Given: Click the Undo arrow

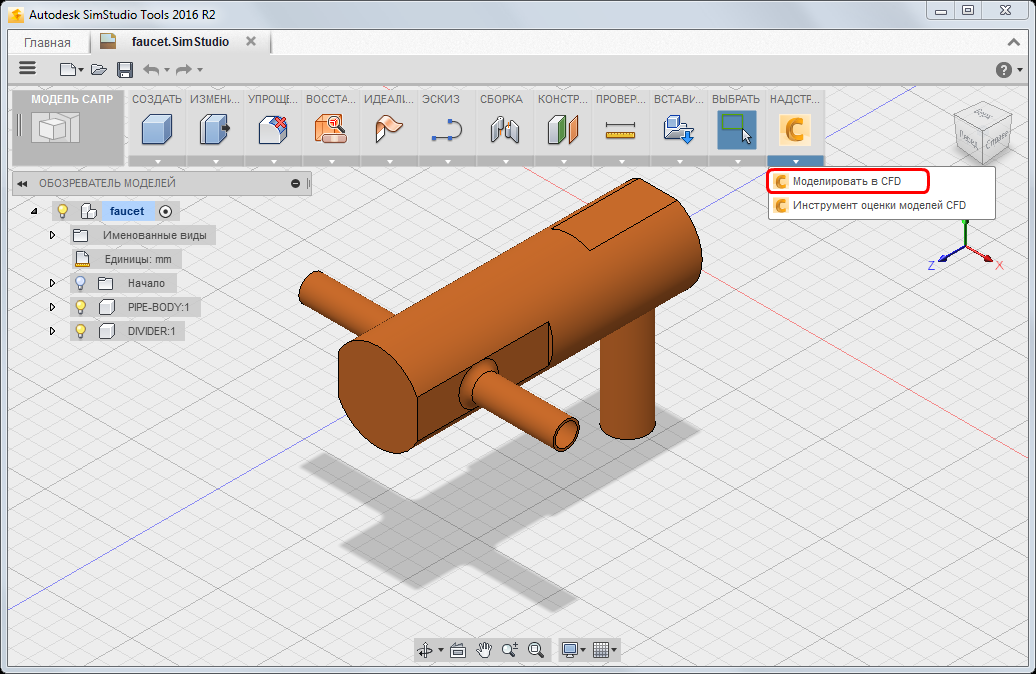Looking at the screenshot, I should 151,69.
